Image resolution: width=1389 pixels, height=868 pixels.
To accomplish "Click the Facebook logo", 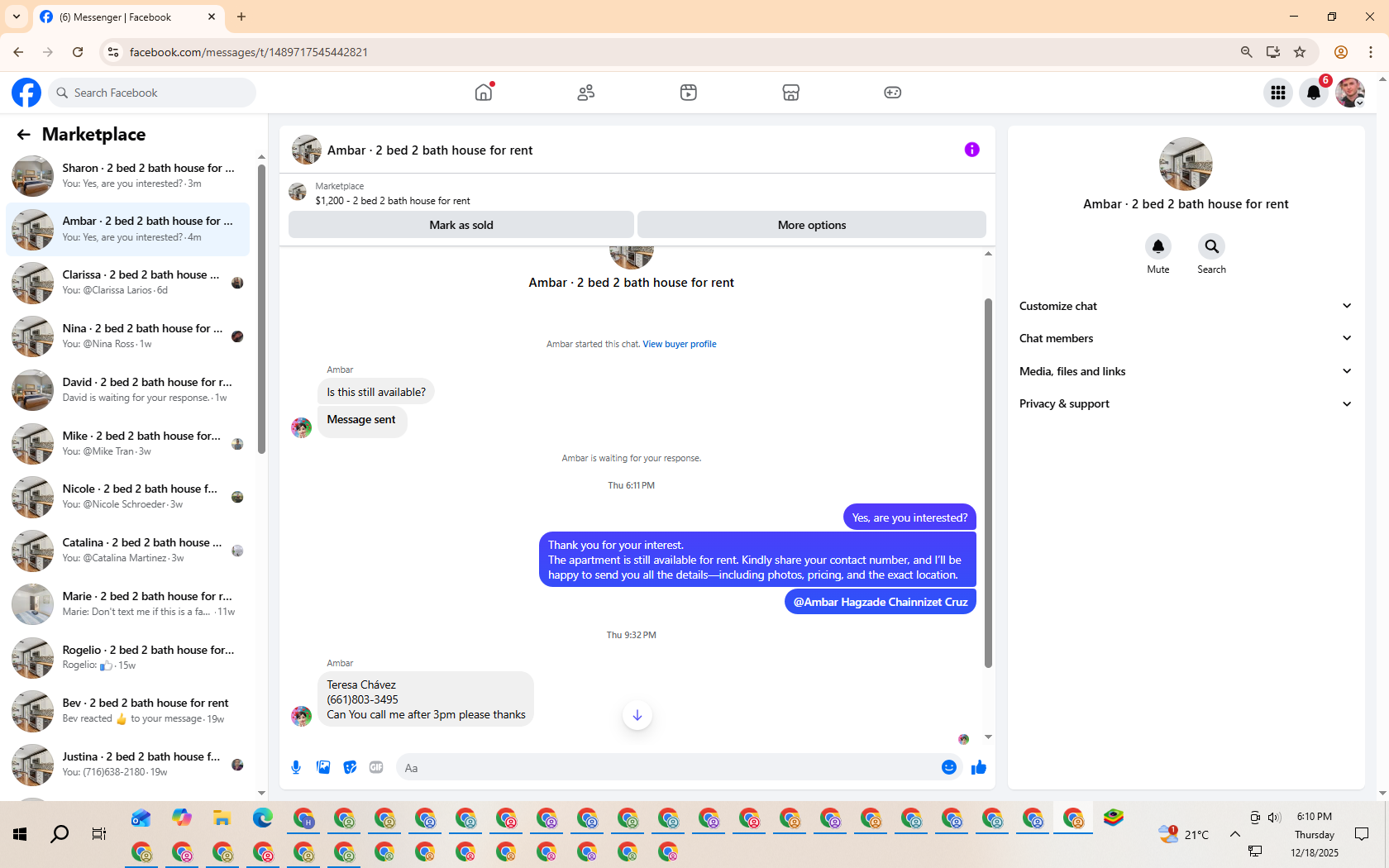I will [x=26, y=93].
